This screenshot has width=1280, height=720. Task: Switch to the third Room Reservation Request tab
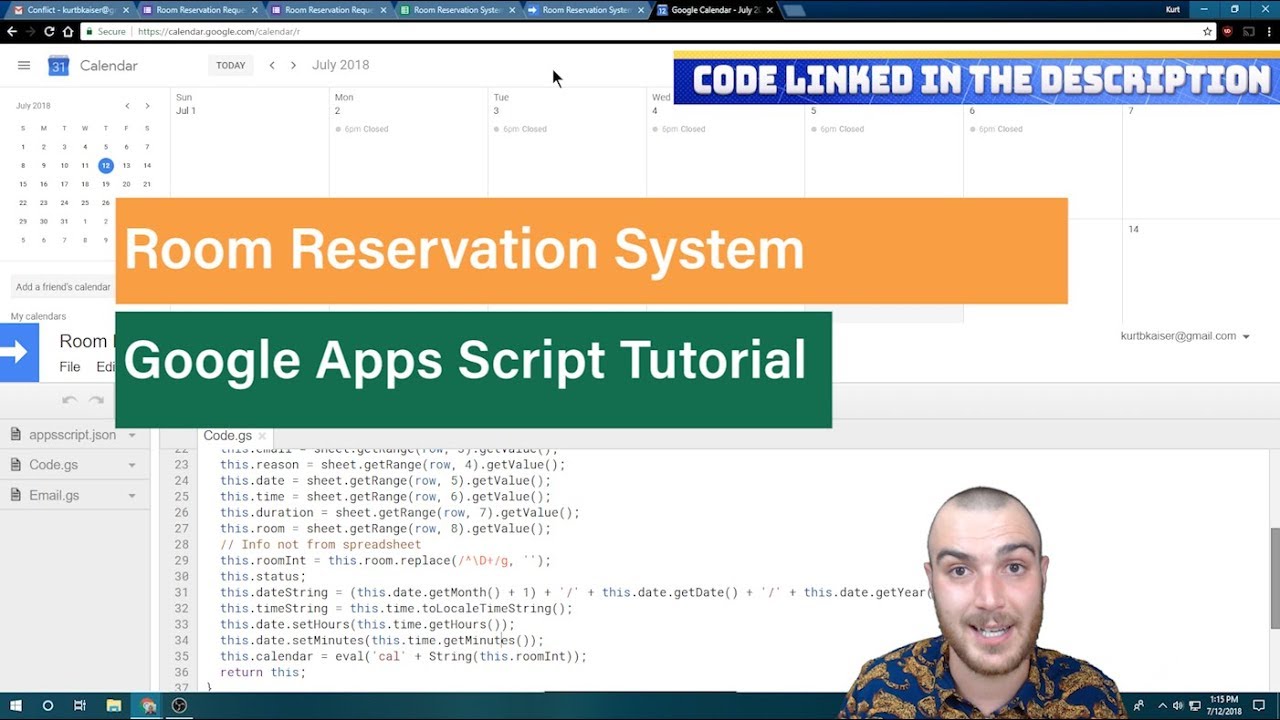(328, 10)
